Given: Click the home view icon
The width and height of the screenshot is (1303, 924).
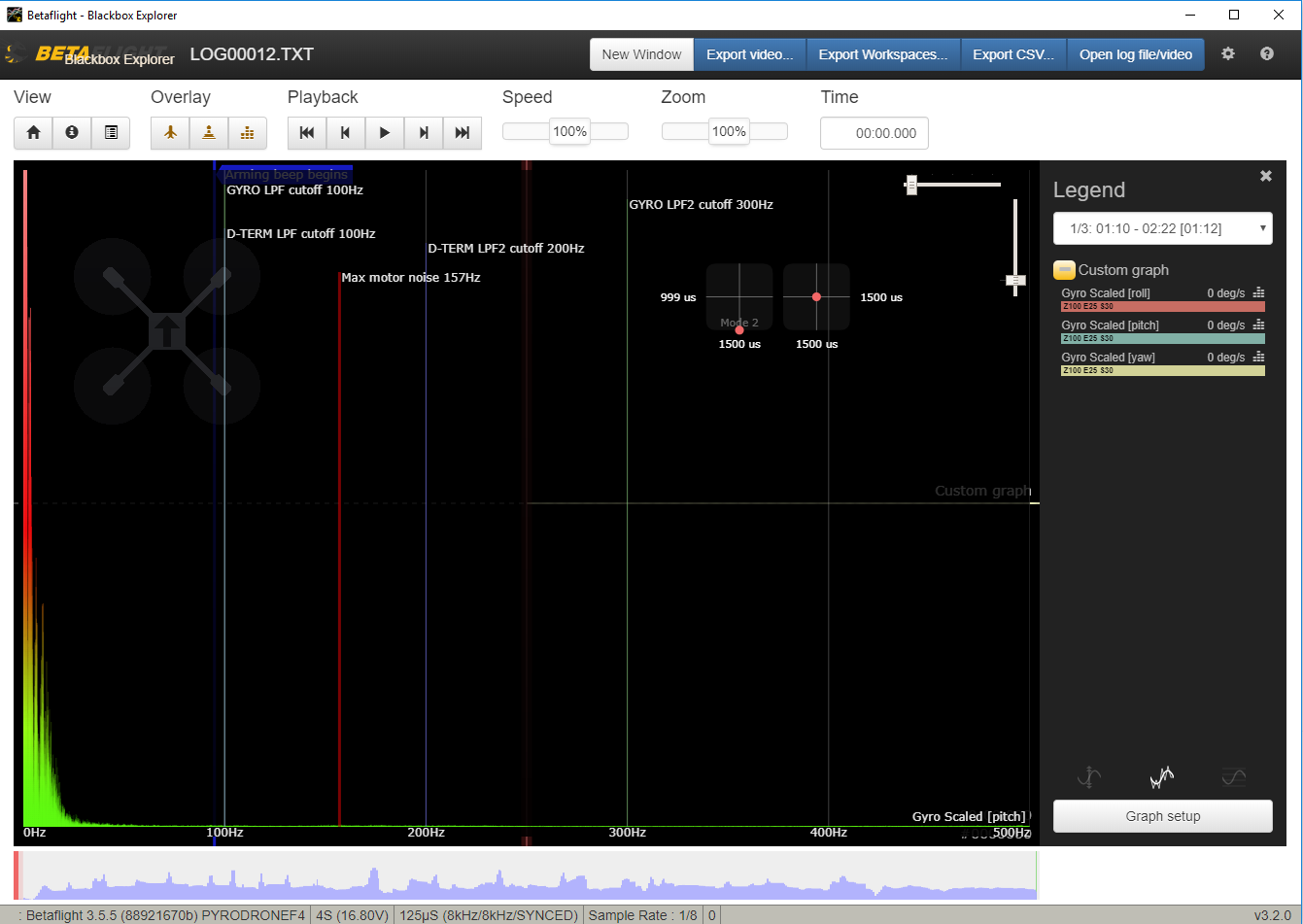Looking at the screenshot, I should (33, 133).
